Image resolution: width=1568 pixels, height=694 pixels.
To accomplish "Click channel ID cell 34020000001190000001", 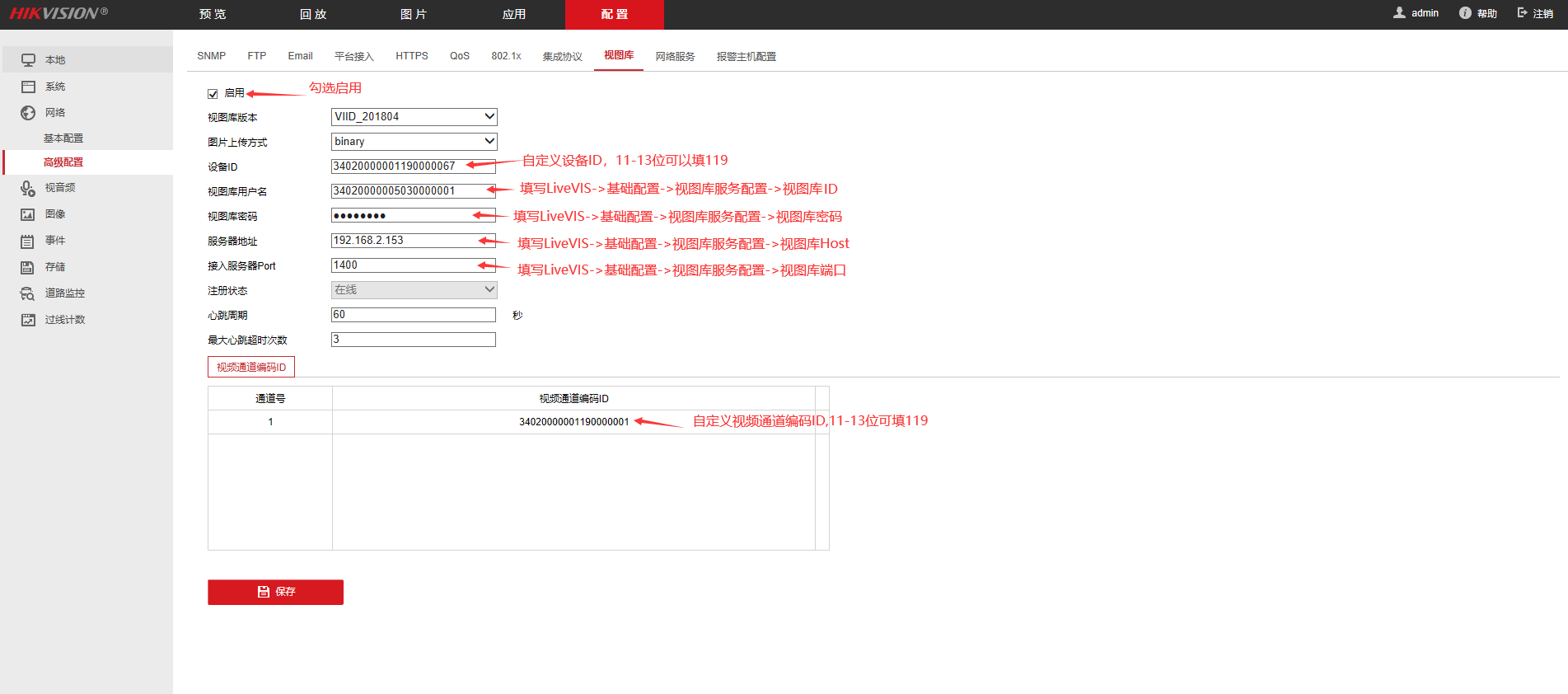I will 573,422.
